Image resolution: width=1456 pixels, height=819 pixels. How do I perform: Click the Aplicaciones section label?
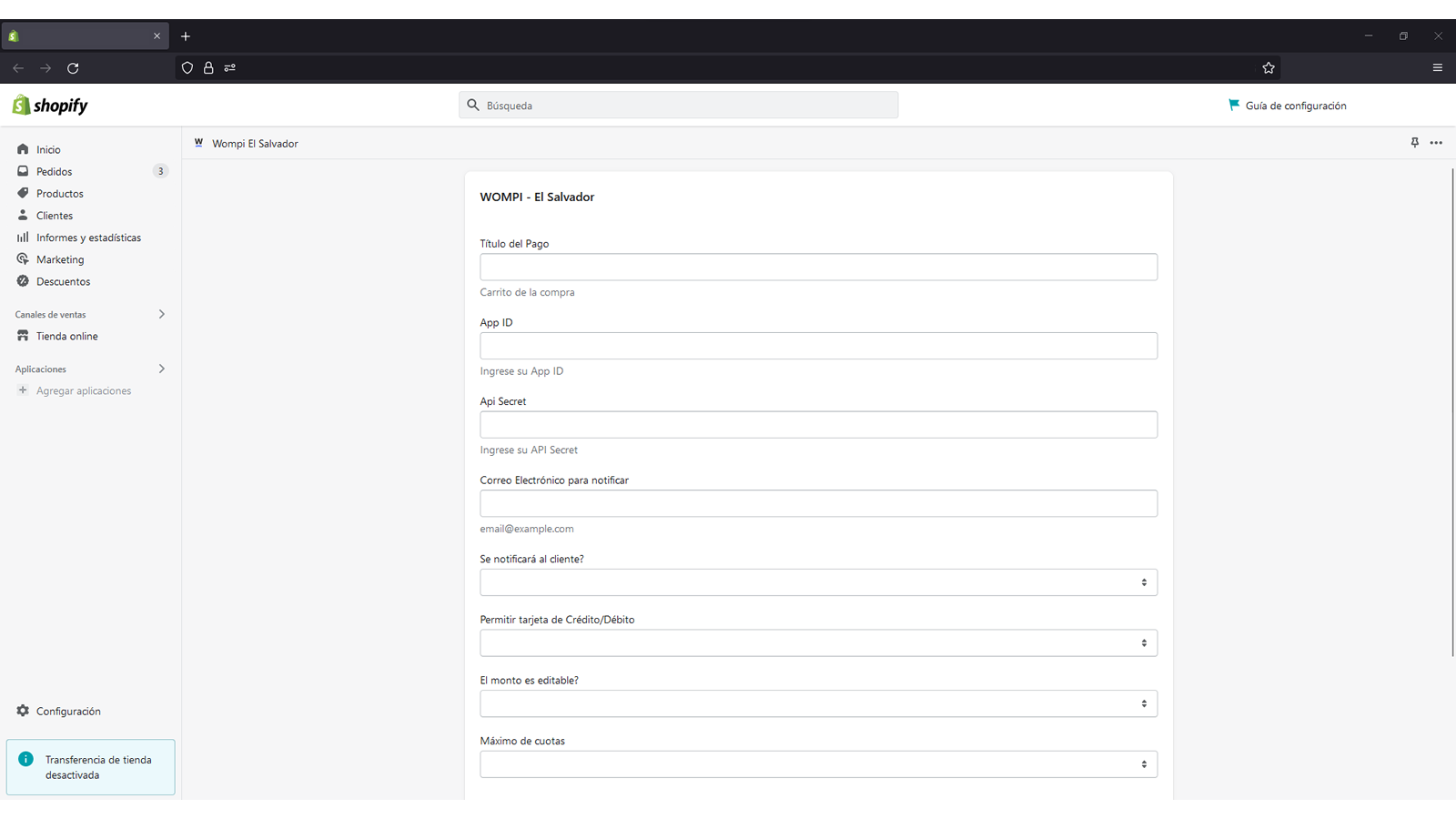40,369
